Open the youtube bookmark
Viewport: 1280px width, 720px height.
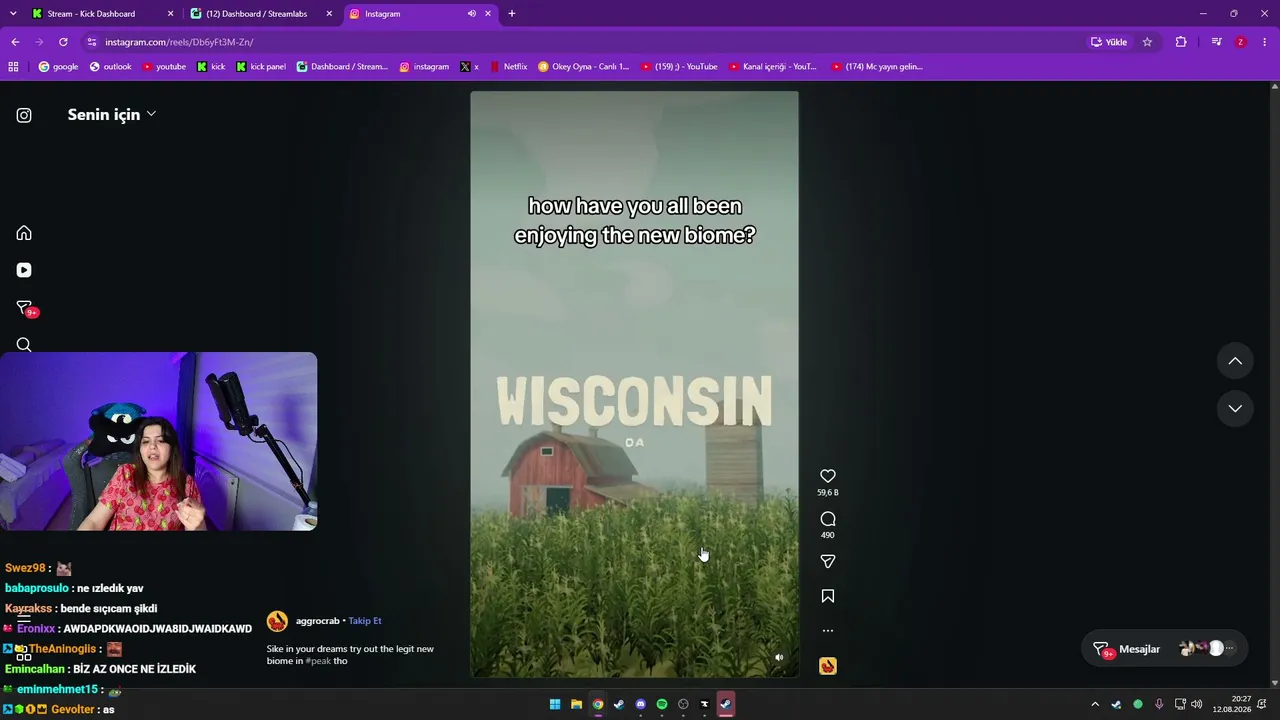(x=164, y=67)
